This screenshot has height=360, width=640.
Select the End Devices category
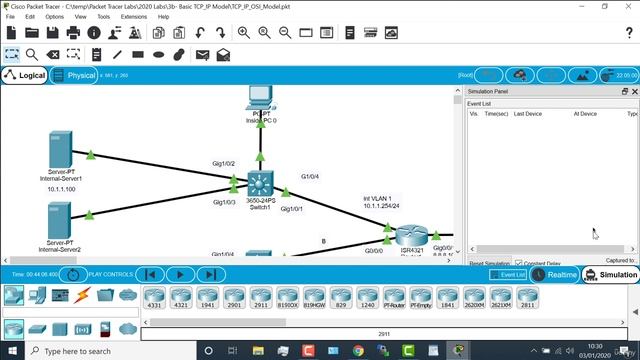[37, 295]
